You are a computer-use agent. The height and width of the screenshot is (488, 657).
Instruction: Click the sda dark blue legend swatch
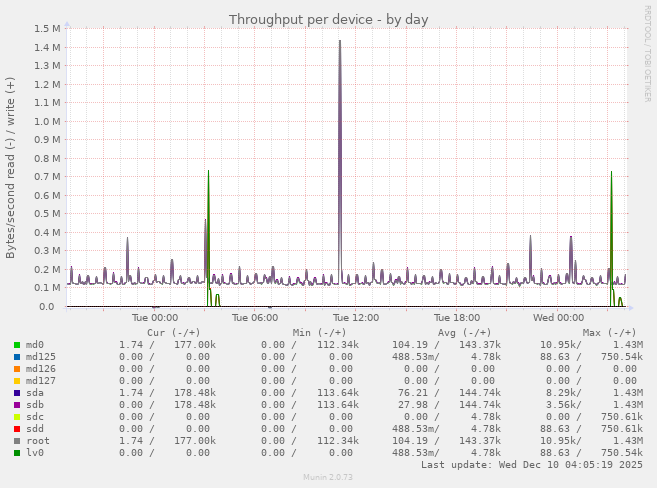17,393
